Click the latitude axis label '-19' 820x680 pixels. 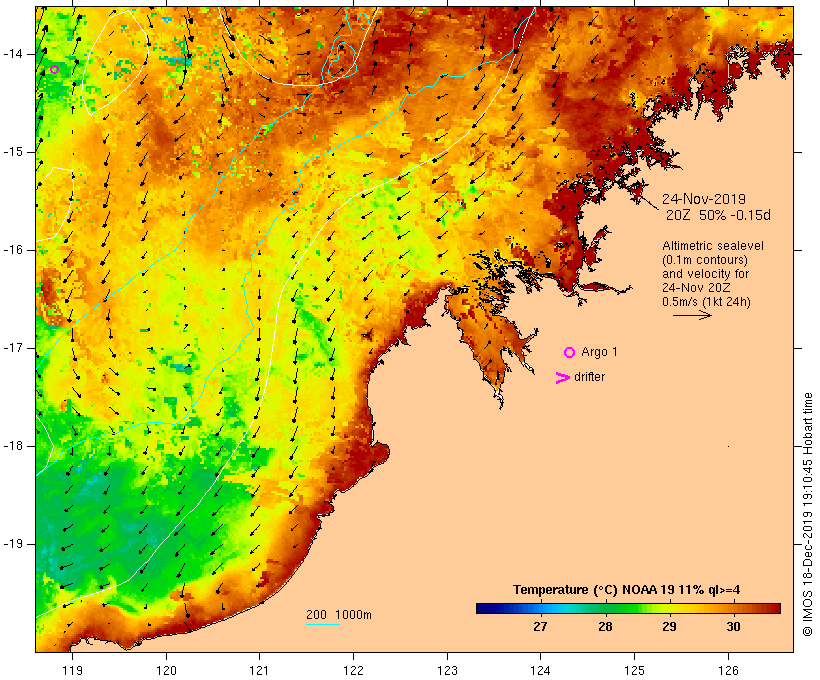coord(12,544)
